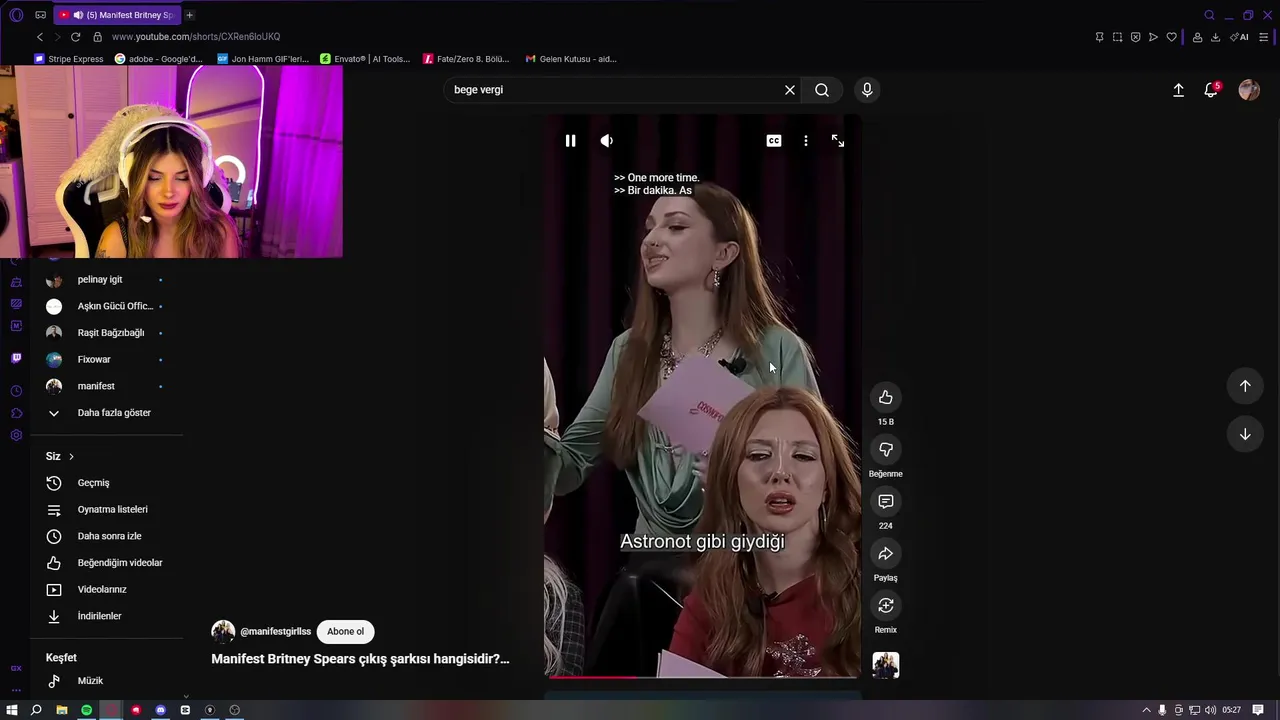Viewport: 1280px width, 720px height.
Task: Open Fate/Zero 8. Bölü... bookmark
Action: (466, 59)
